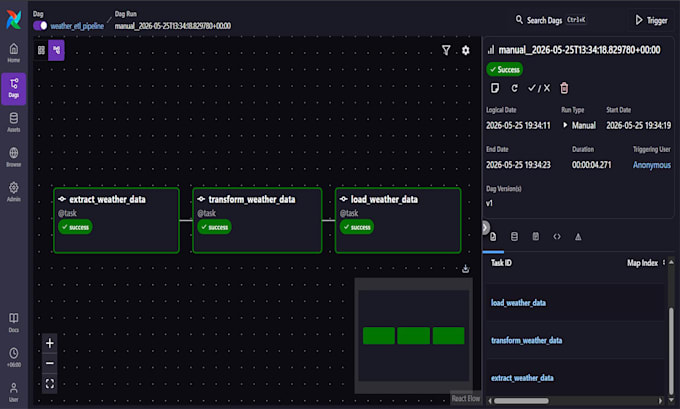This screenshot has height=409, width=680.
Task: Select the load_weather_data graph node
Action: 398,220
